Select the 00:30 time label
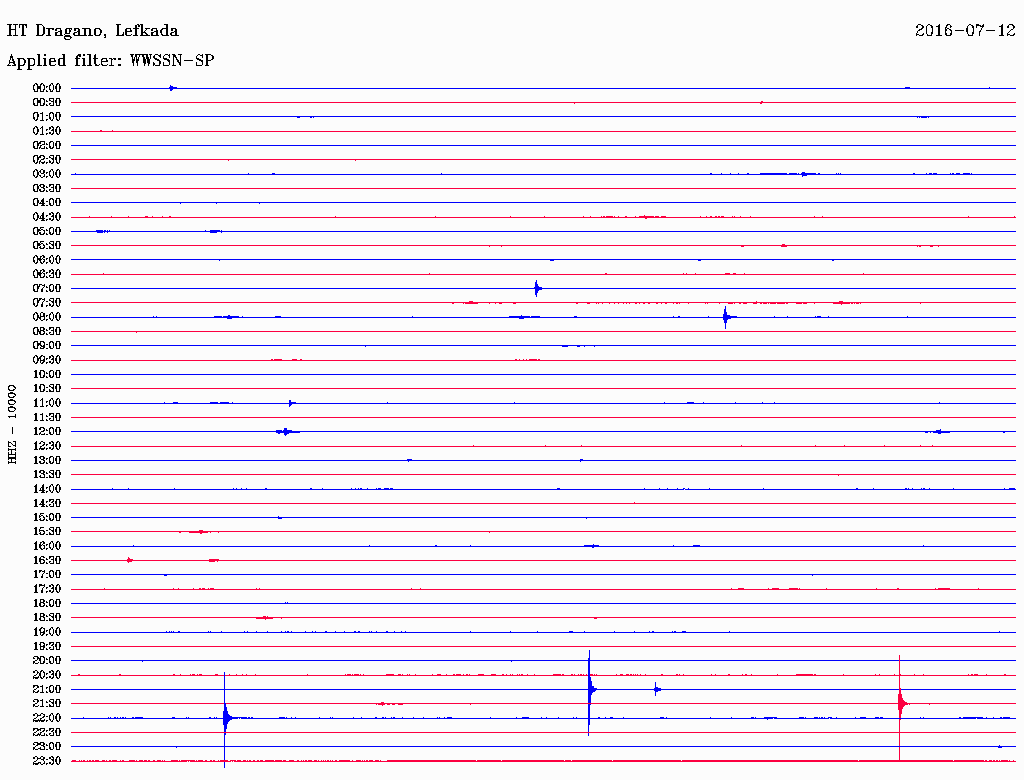 [47, 102]
